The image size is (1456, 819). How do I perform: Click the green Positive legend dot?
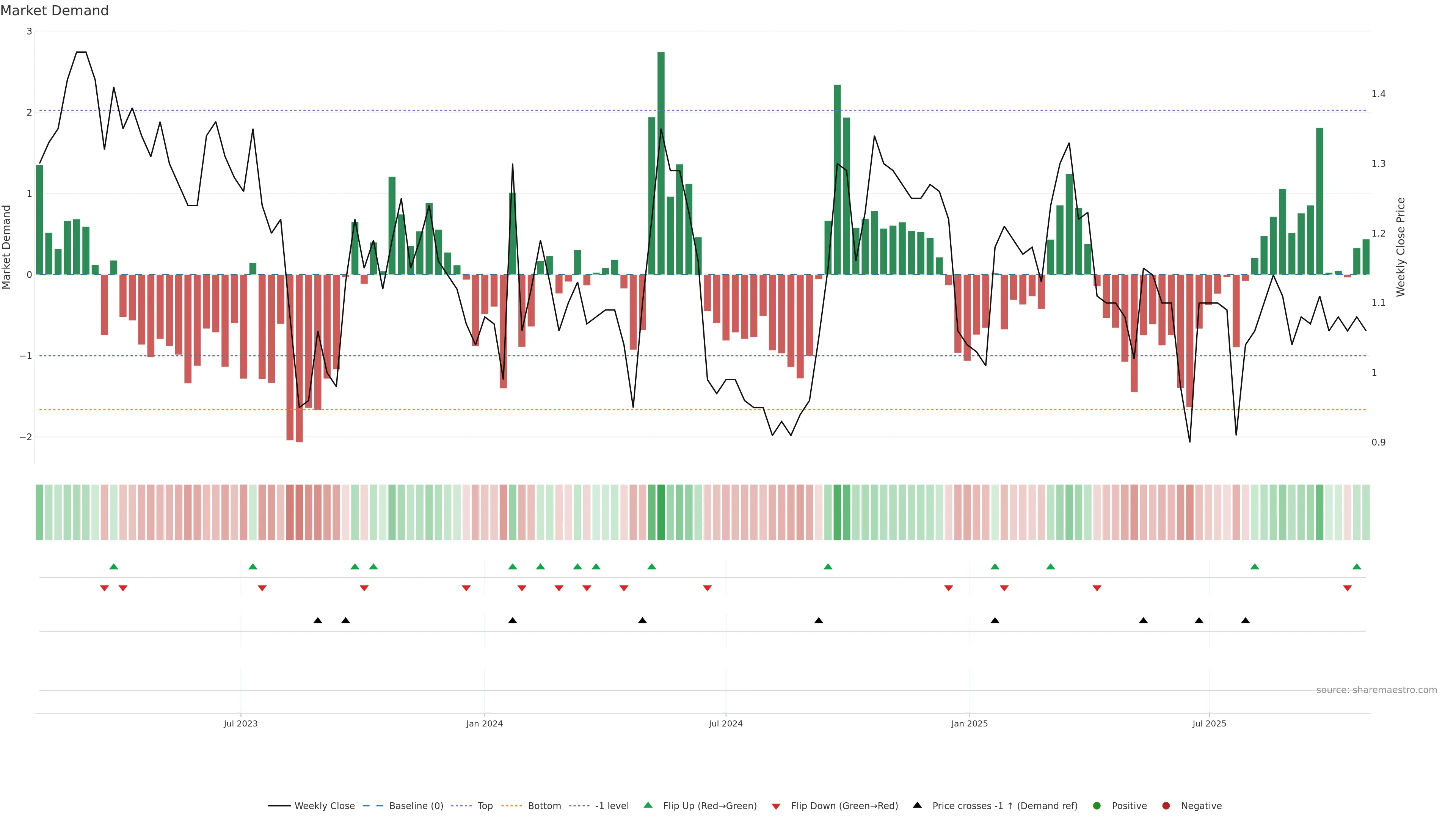pos(1097,806)
